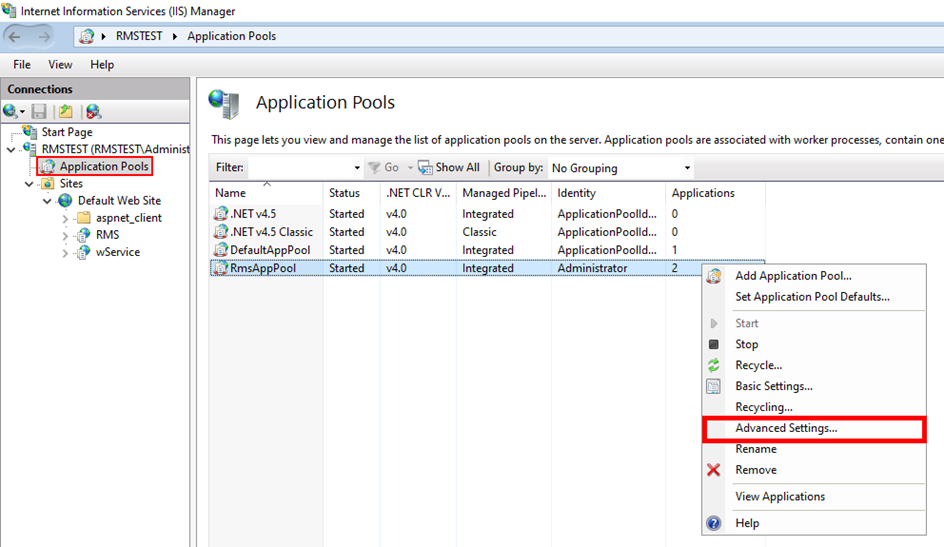Click the Save connections disk icon
Image resolution: width=944 pixels, height=547 pixels.
point(39,111)
